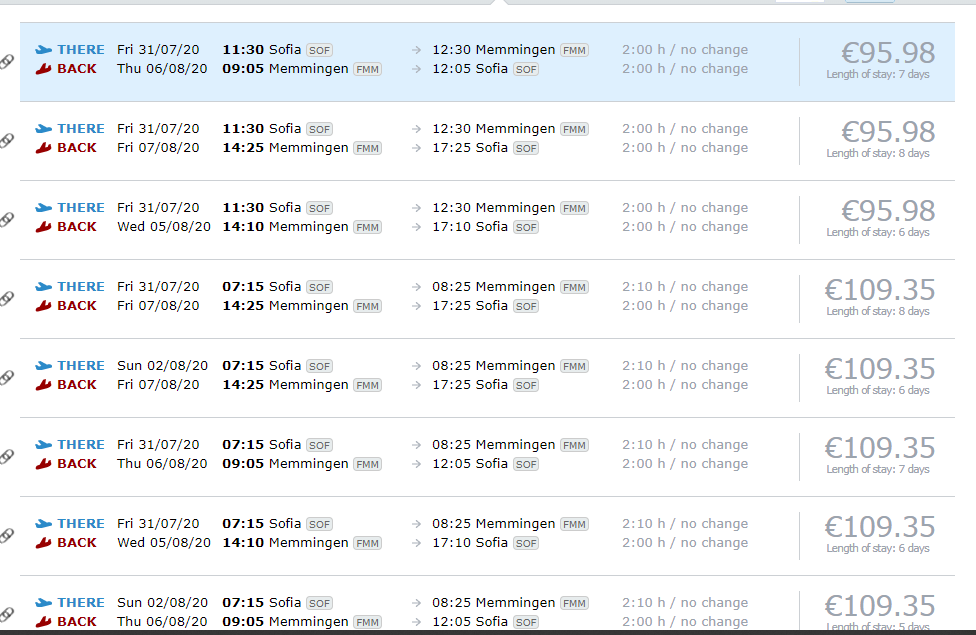This screenshot has width=976, height=635.
Task: Click red BACK plane icon in €95.98 8-day row
Action: (43, 148)
